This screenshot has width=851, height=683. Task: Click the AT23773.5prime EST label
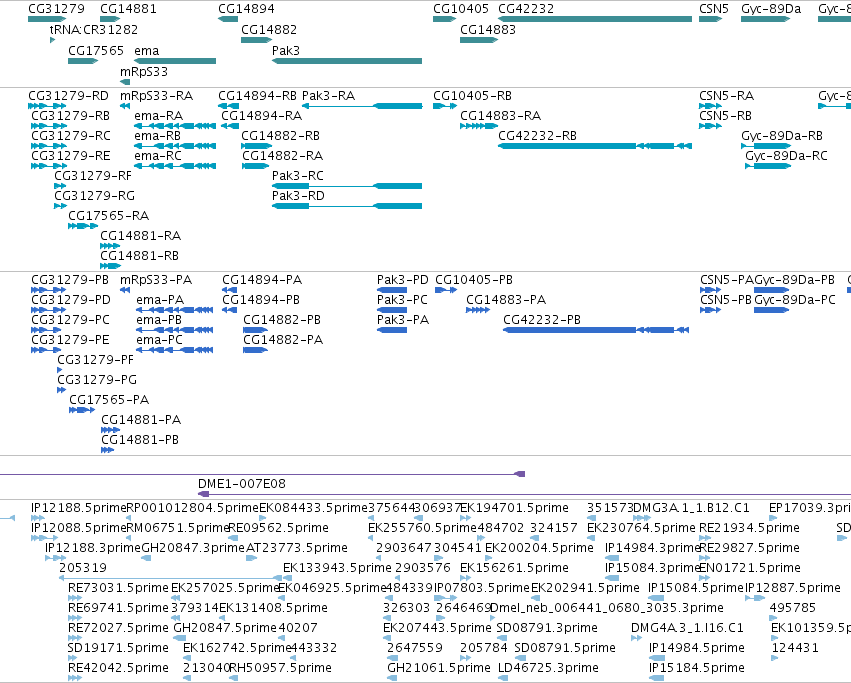pyautogui.click(x=297, y=547)
